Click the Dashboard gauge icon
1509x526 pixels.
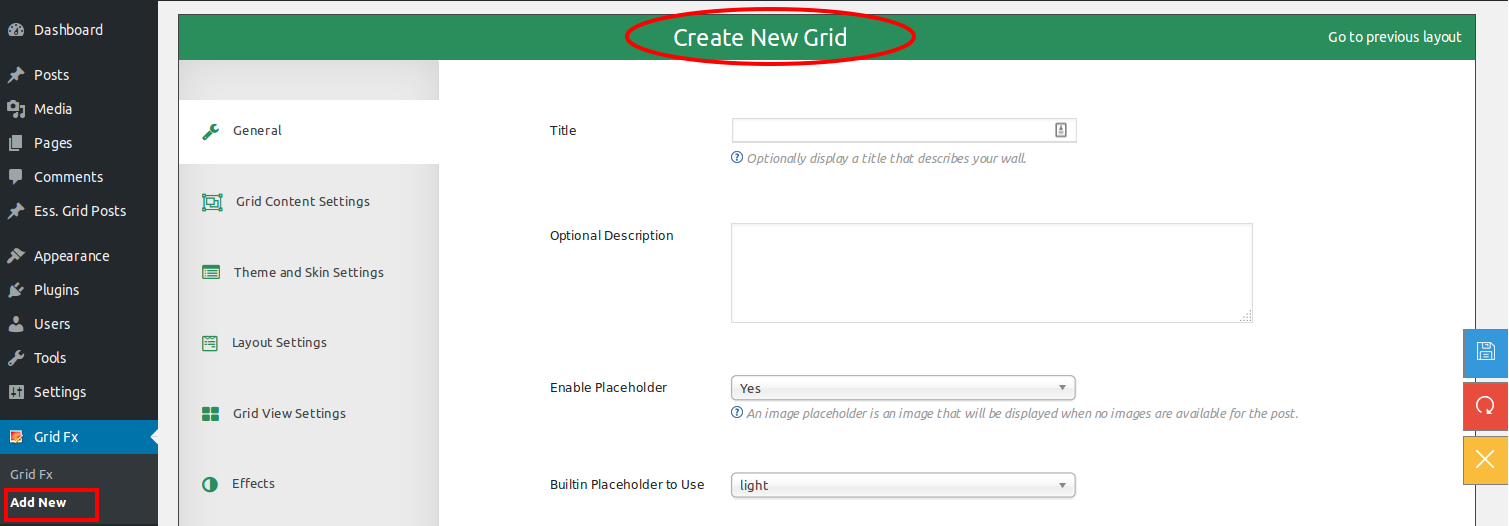[16, 30]
